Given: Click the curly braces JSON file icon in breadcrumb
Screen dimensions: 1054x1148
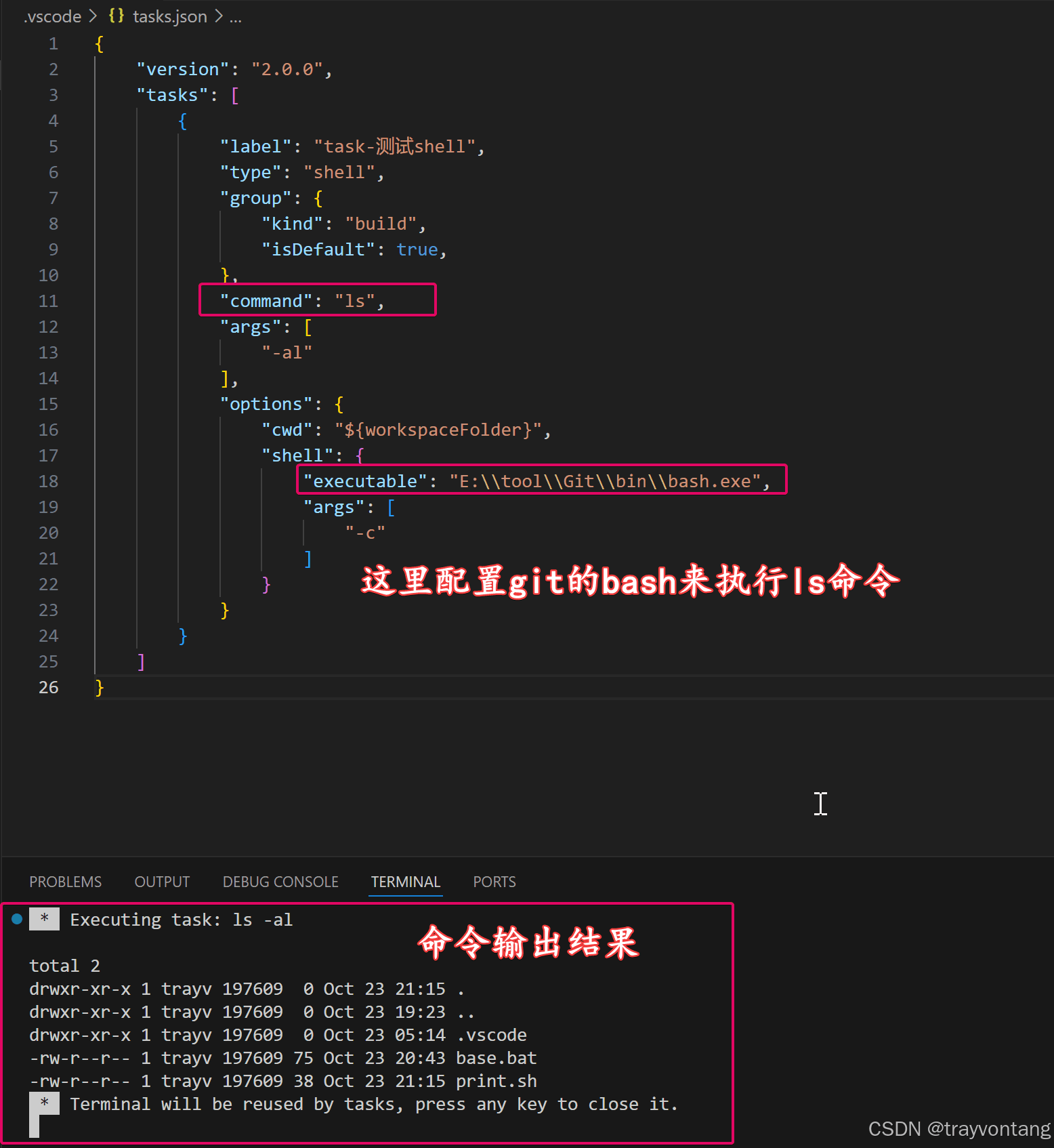Looking at the screenshot, I should (117, 16).
